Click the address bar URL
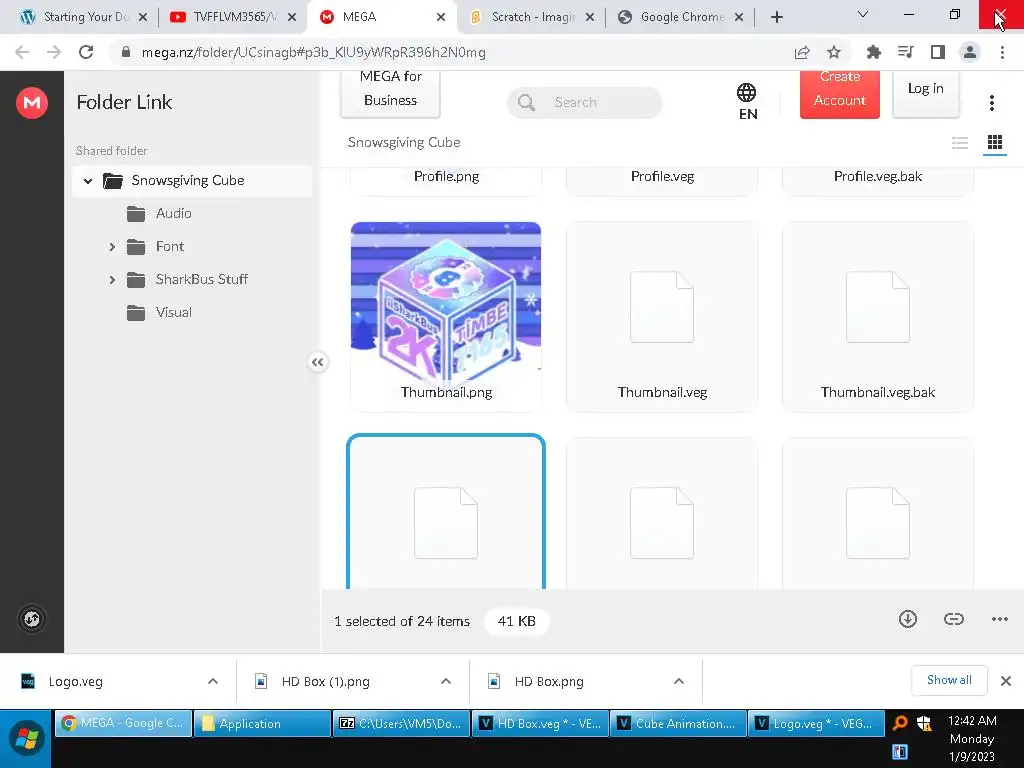Screen dimensions: 1024x768 click(313, 52)
